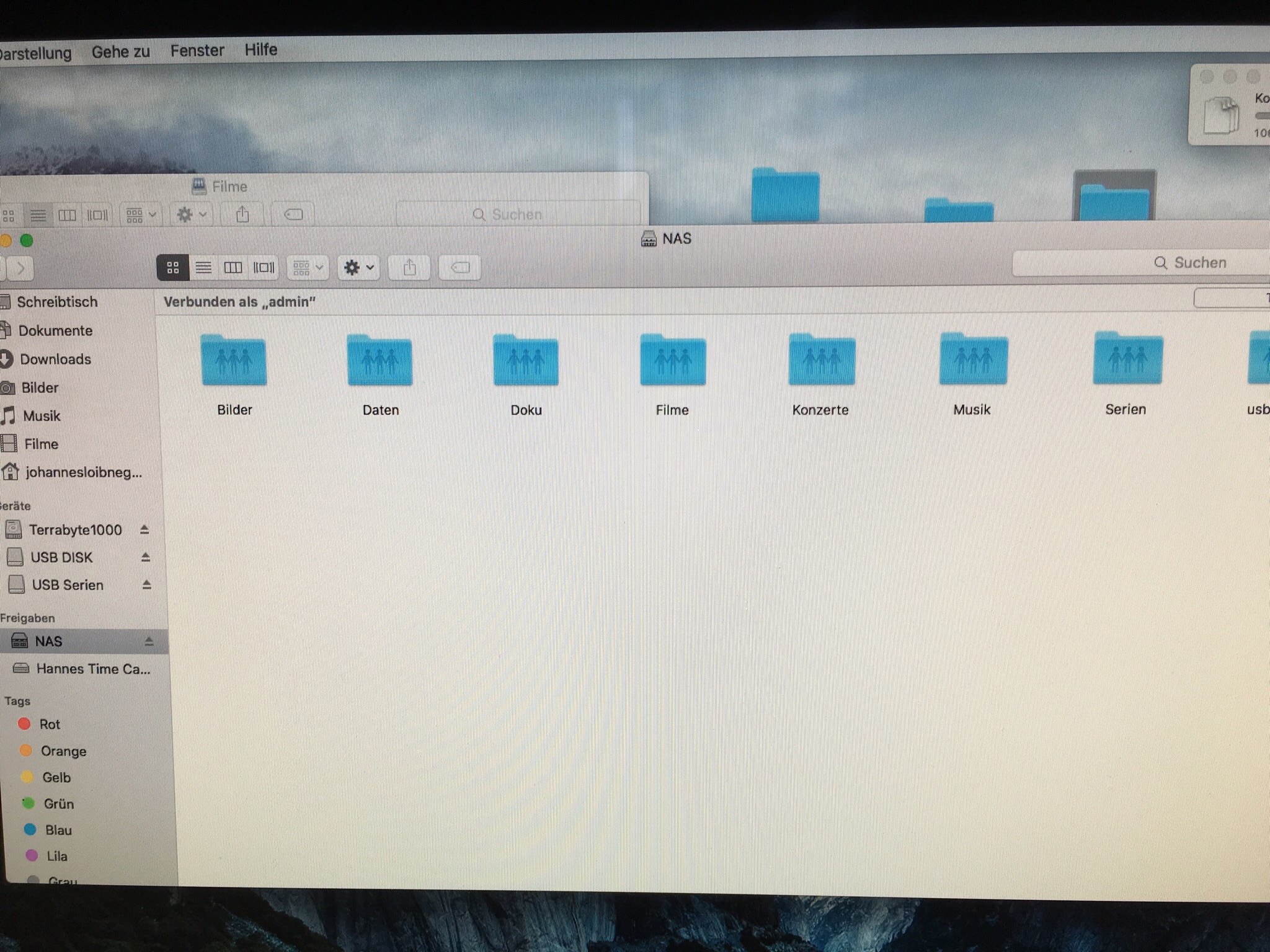The height and width of the screenshot is (952, 1270).
Task: Switch Filme window to column view
Action: click(x=67, y=215)
